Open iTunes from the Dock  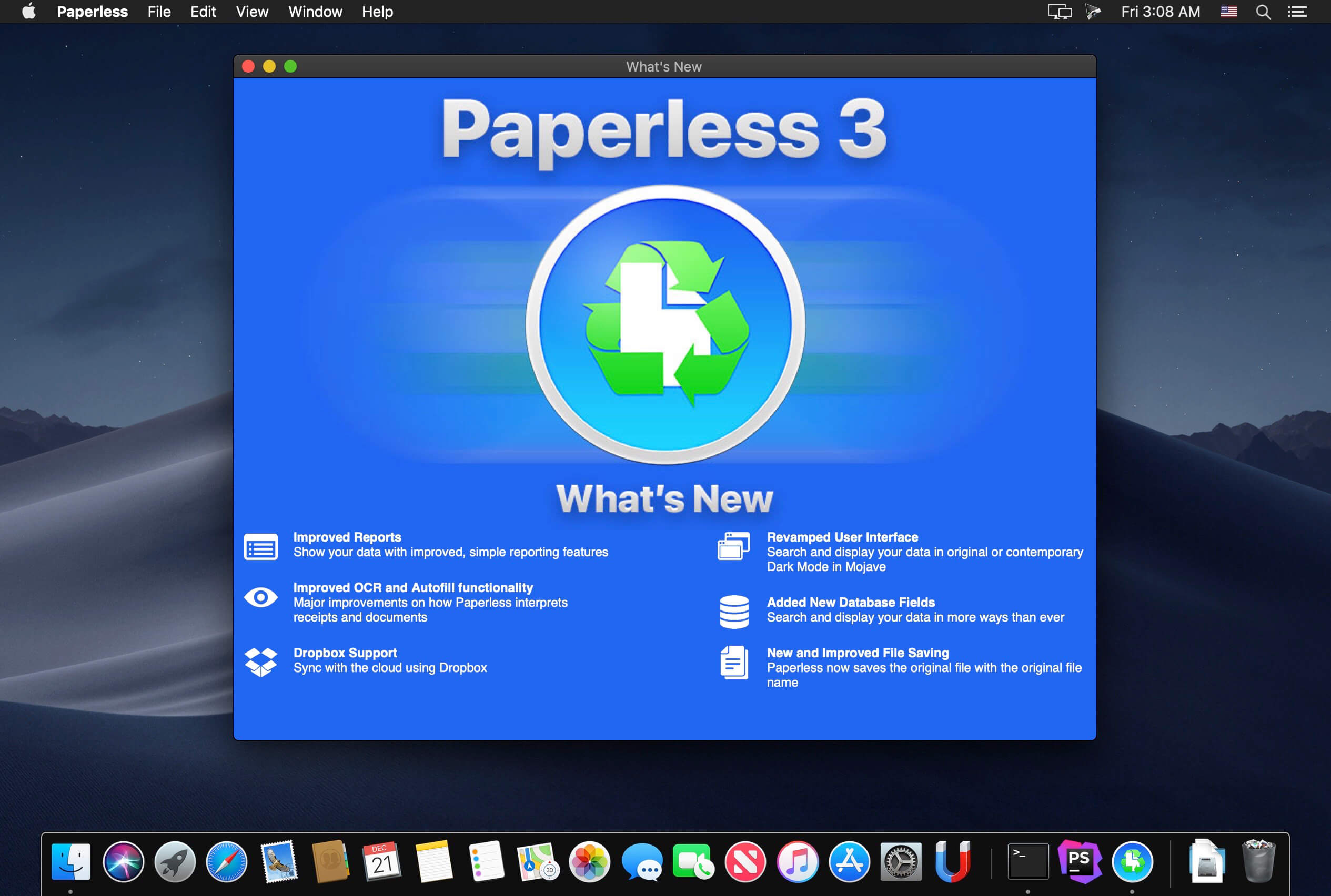797,861
